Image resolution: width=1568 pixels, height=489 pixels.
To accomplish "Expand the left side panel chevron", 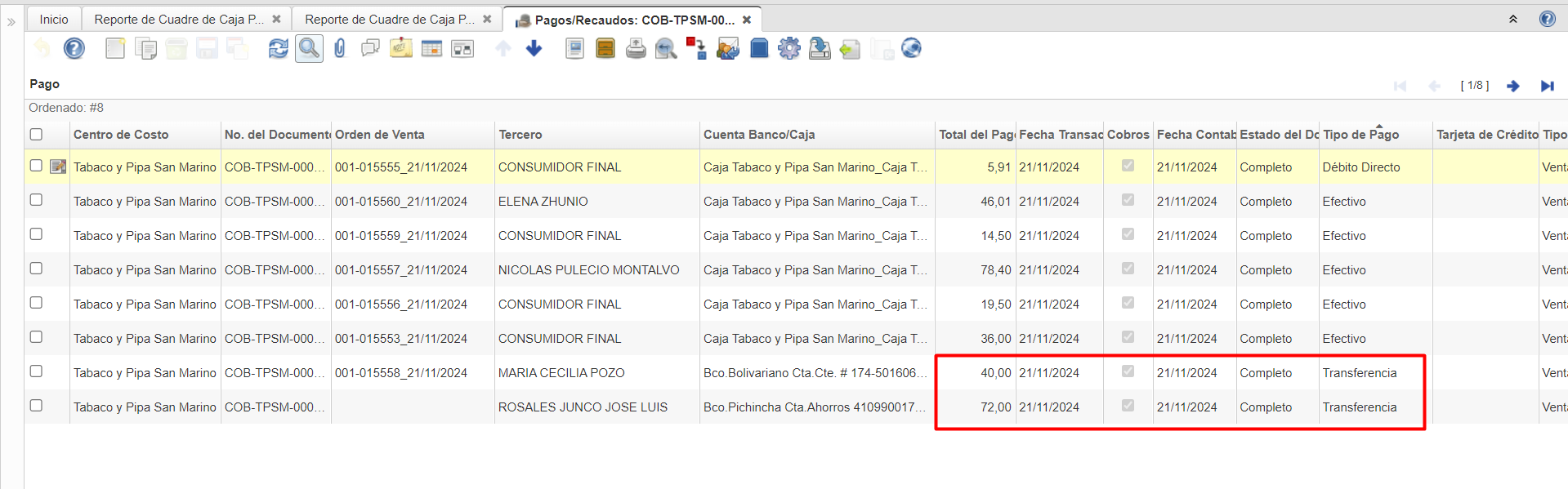I will (11, 22).
